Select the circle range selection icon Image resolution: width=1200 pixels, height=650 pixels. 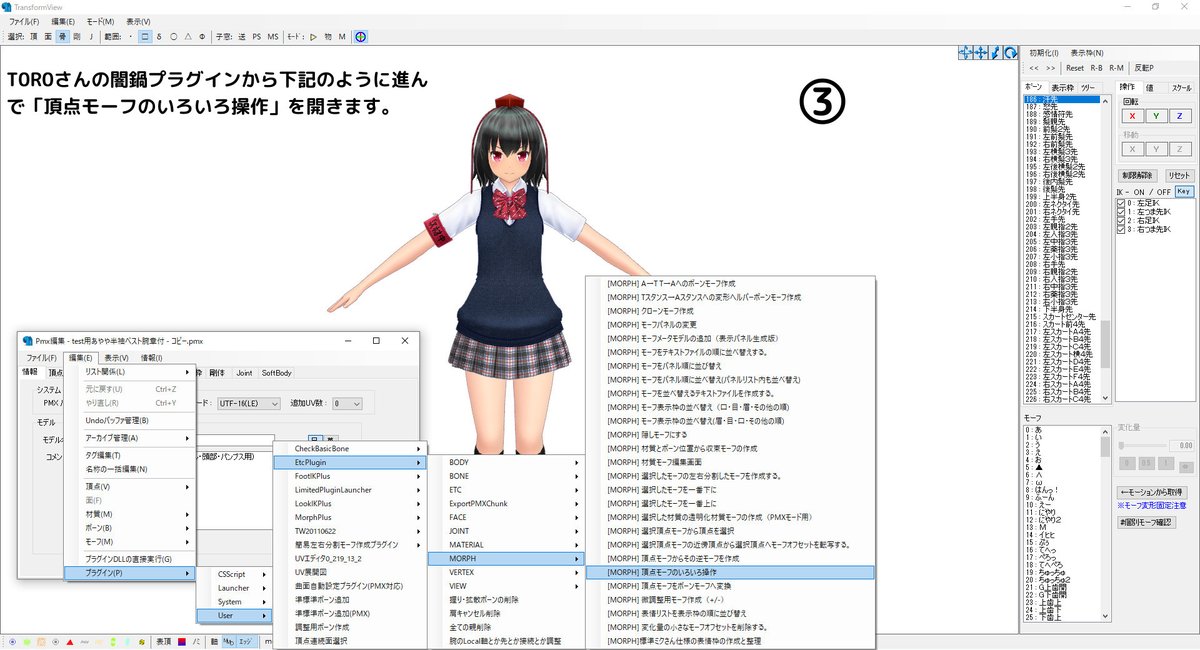[175, 36]
